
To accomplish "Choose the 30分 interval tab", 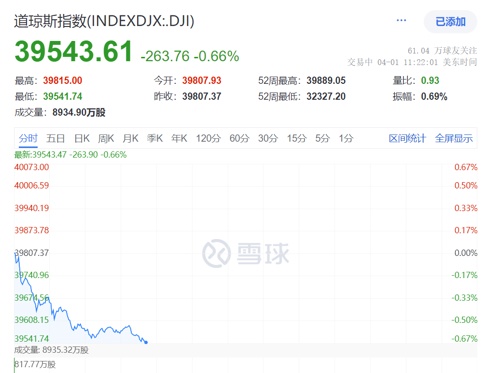I will pos(268,138).
